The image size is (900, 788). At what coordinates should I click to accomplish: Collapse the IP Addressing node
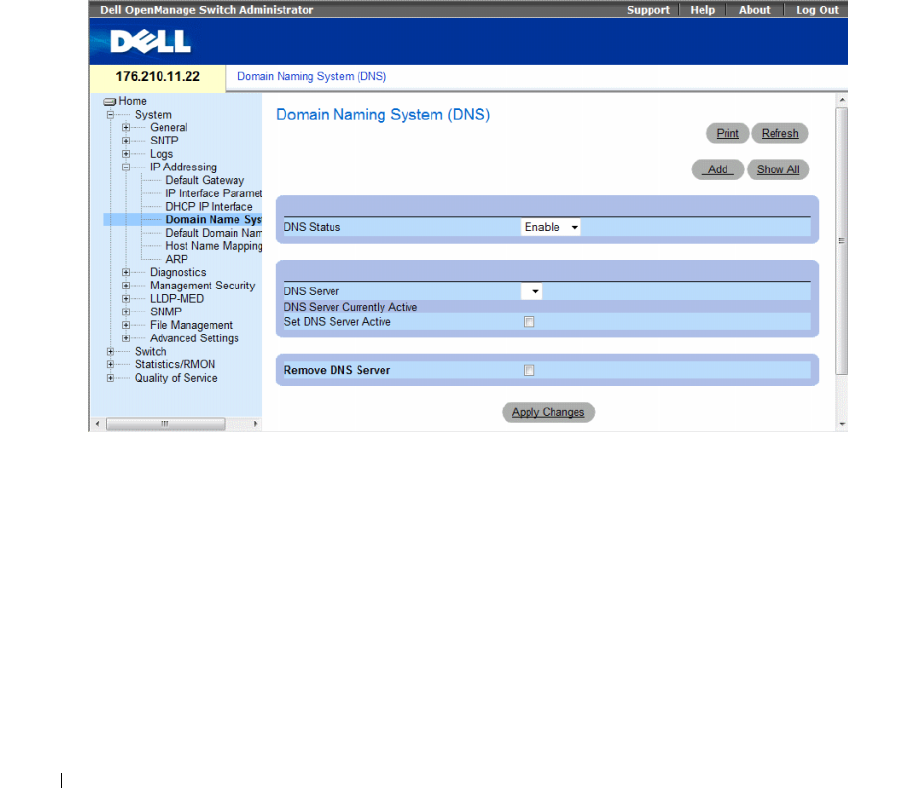(126, 167)
